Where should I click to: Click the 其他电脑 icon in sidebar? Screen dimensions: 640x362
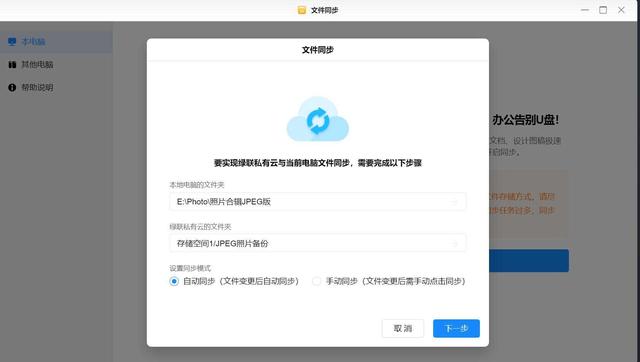12,64
